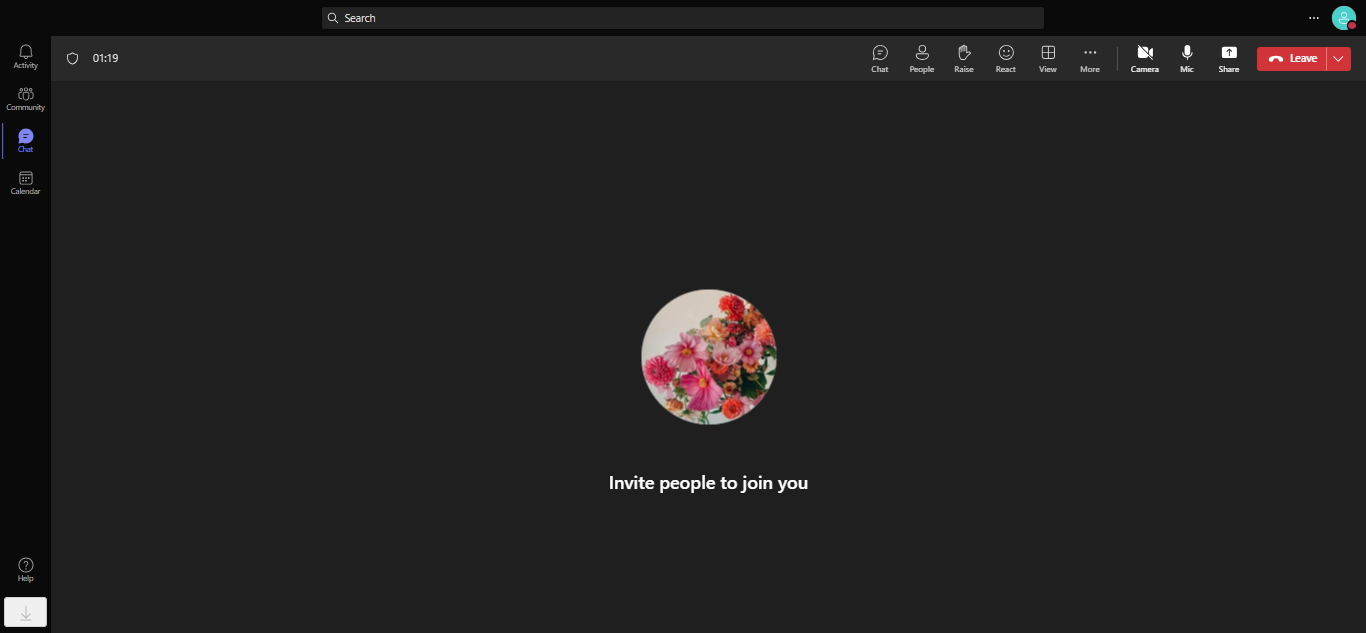The height and width of the screenshot is (633, 1366).
Task: Expand the Leave options dropdown arrow
Action: pos(1339,59)
